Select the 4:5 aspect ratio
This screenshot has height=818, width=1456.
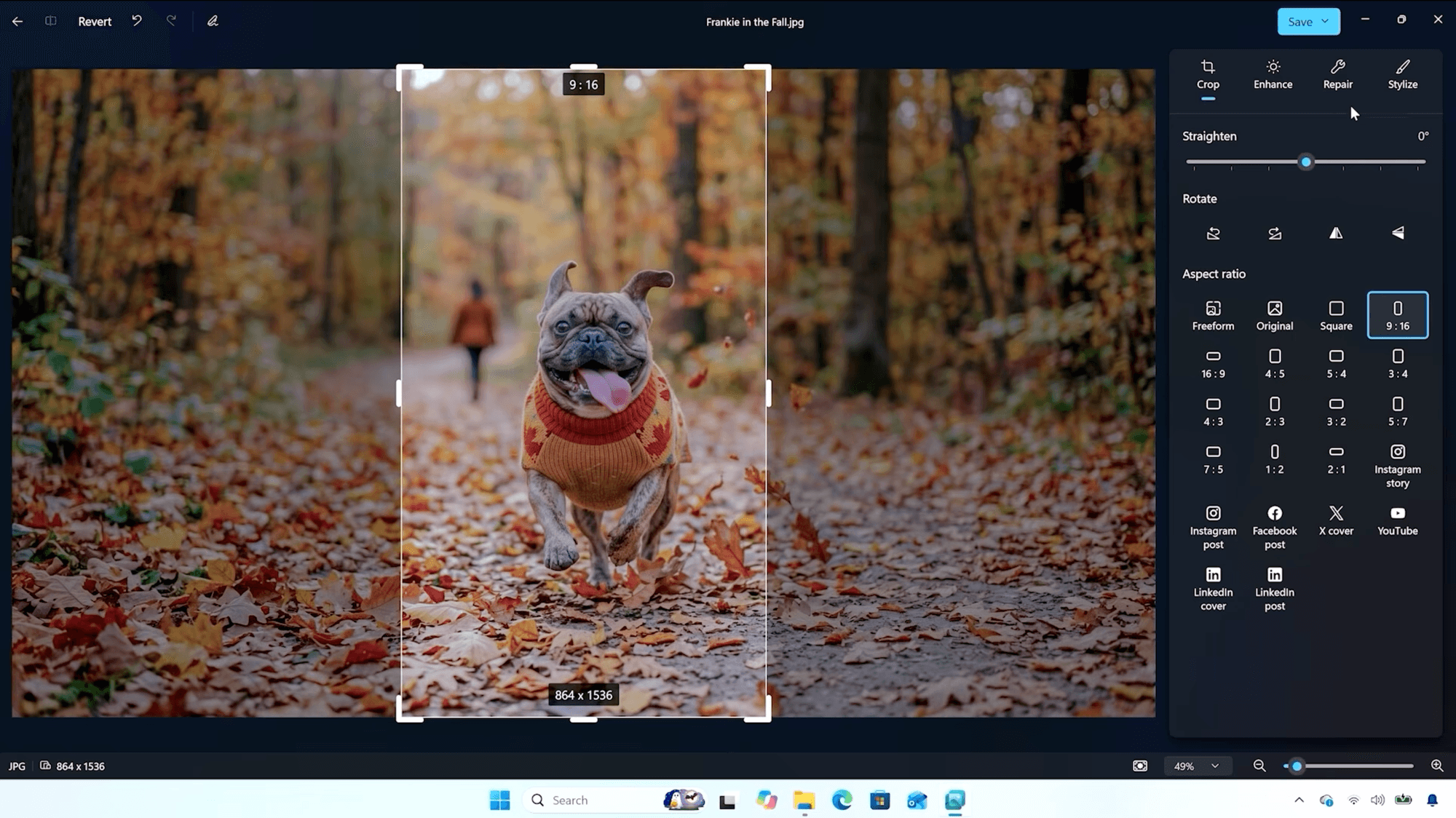[x=1275, y=364]
